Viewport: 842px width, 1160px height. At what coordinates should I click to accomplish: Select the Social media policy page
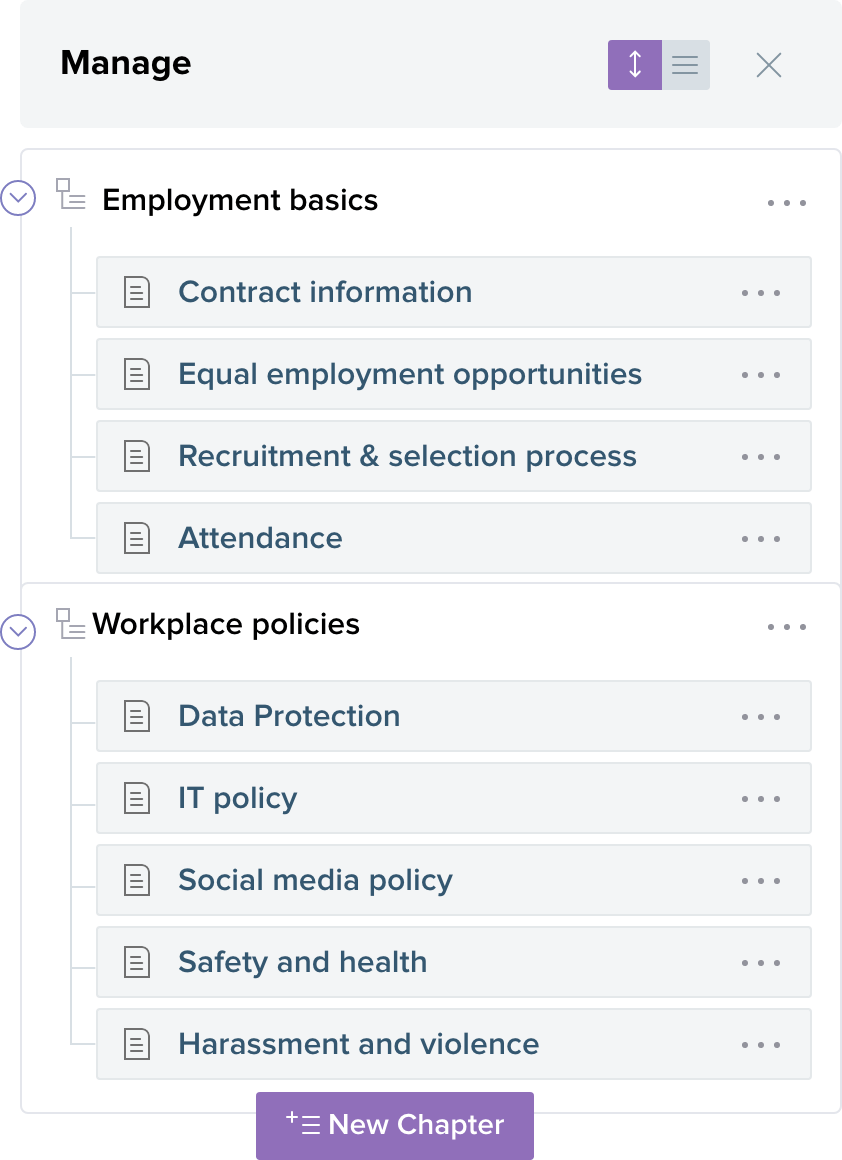coord(315,880)
